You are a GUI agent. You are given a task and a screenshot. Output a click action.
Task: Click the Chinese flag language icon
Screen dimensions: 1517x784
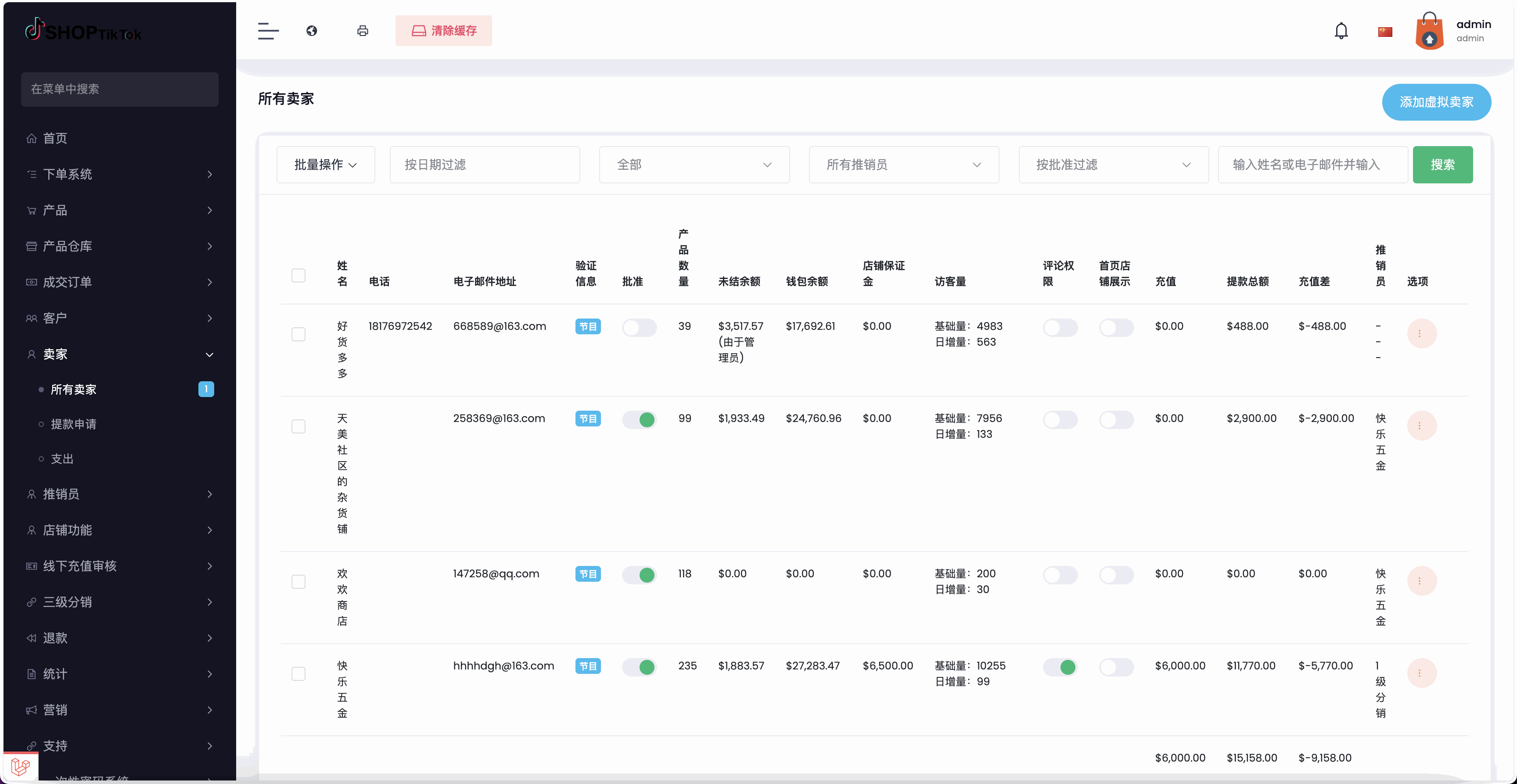(x=1384, y=32)
